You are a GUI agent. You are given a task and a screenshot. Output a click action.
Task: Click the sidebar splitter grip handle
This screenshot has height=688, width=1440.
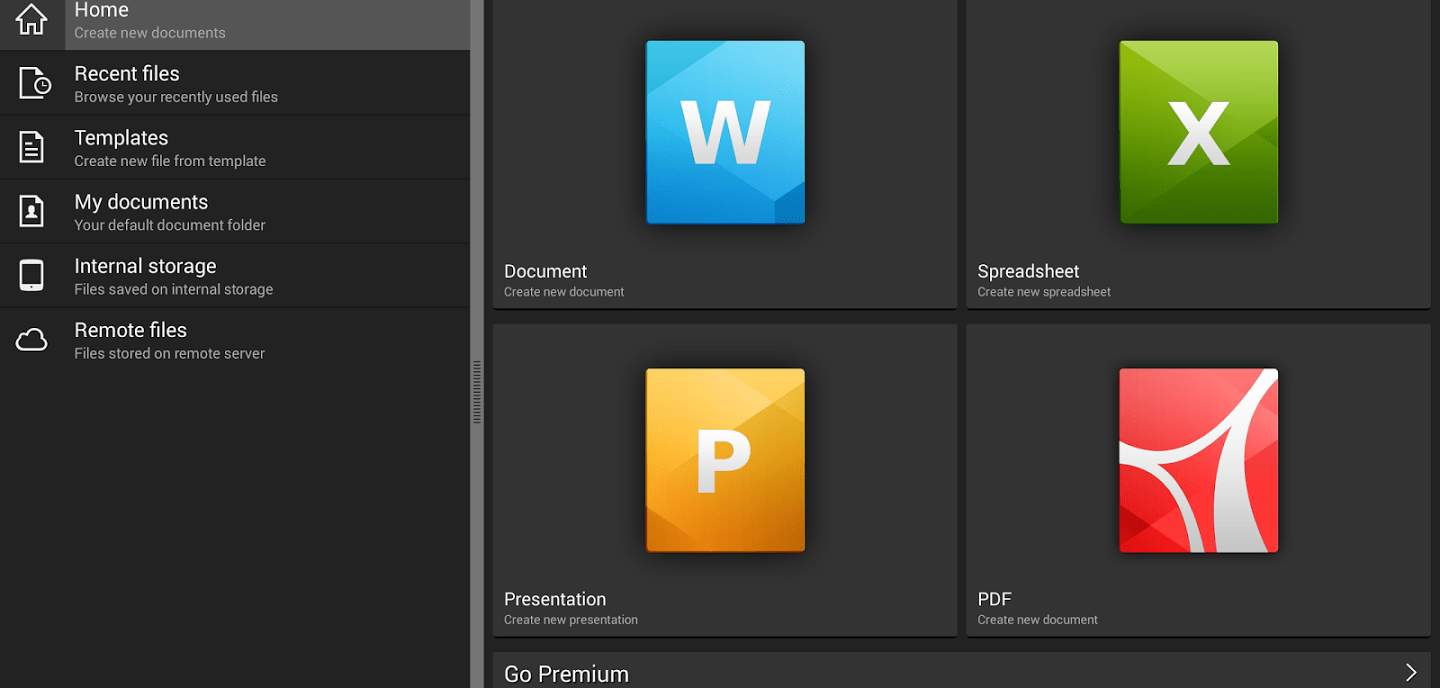tap(477, 392)
